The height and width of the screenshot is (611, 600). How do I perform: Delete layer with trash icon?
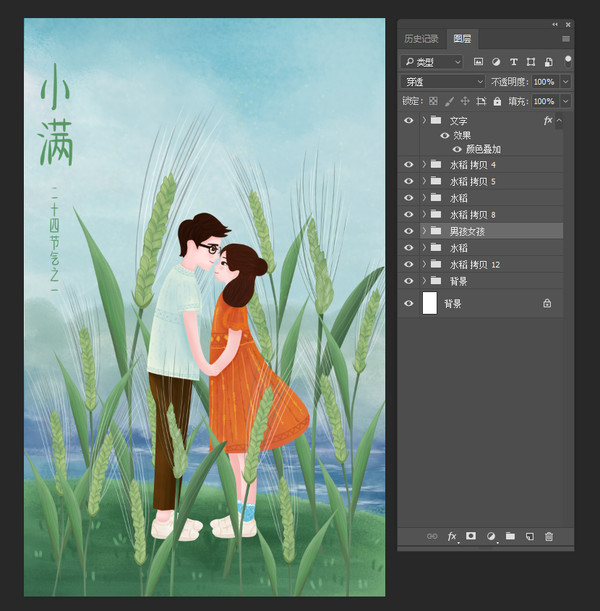tap(549, 537)
